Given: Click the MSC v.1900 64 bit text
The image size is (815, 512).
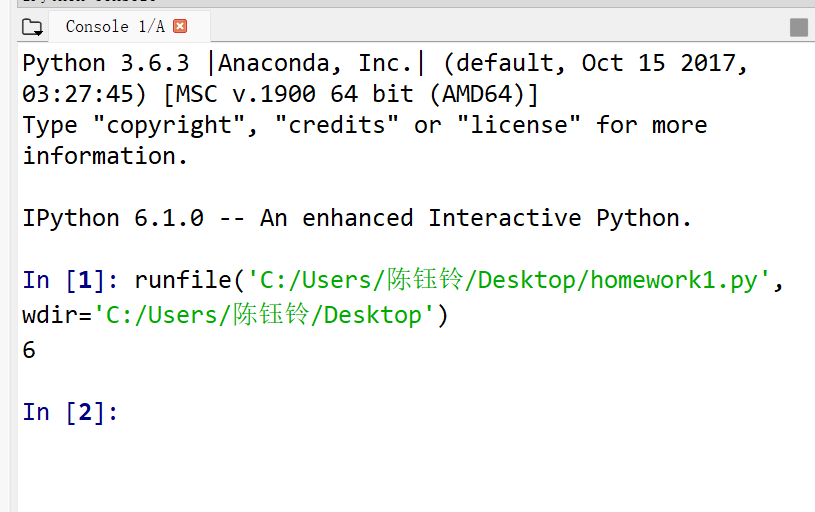Looking at the screenshot, I should (x=294, y=95).
